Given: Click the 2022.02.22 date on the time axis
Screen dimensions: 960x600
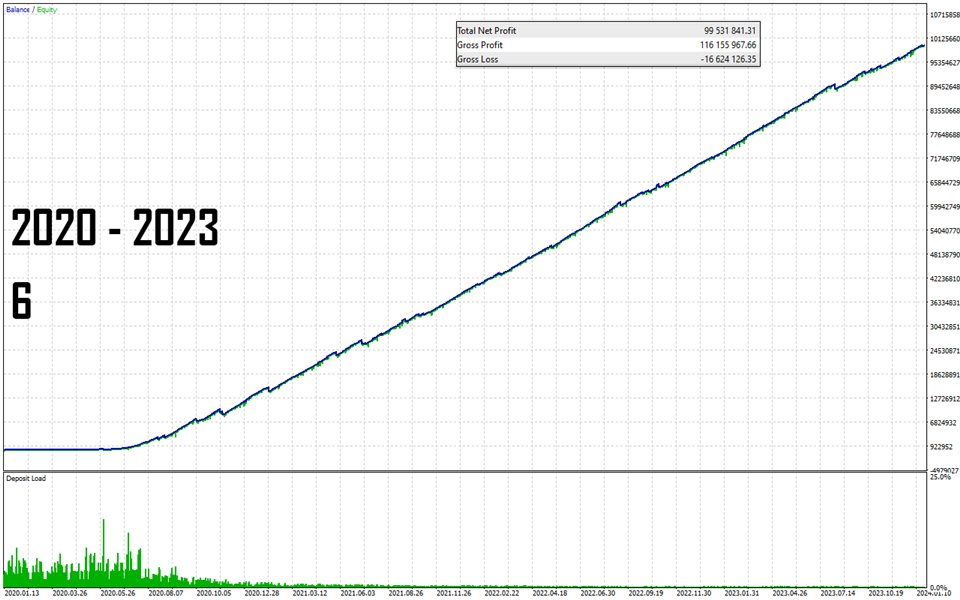Looking at the screenshot, I should point(504,593).
